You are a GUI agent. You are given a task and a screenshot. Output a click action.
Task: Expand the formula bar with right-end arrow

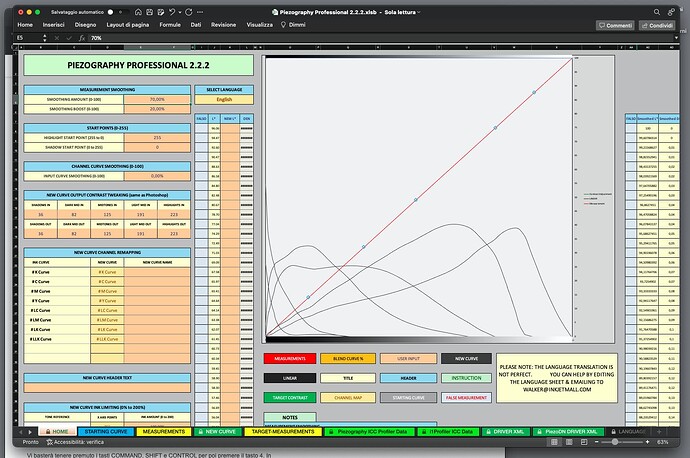click(676, 38)
